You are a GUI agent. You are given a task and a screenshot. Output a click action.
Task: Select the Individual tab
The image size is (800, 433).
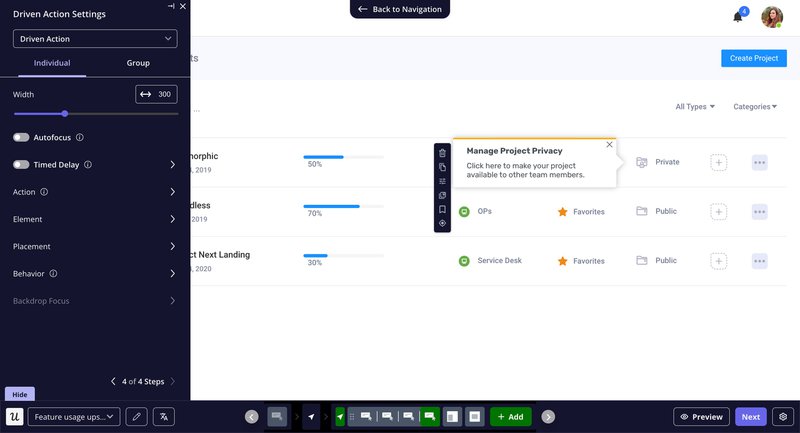click(52, 63)
